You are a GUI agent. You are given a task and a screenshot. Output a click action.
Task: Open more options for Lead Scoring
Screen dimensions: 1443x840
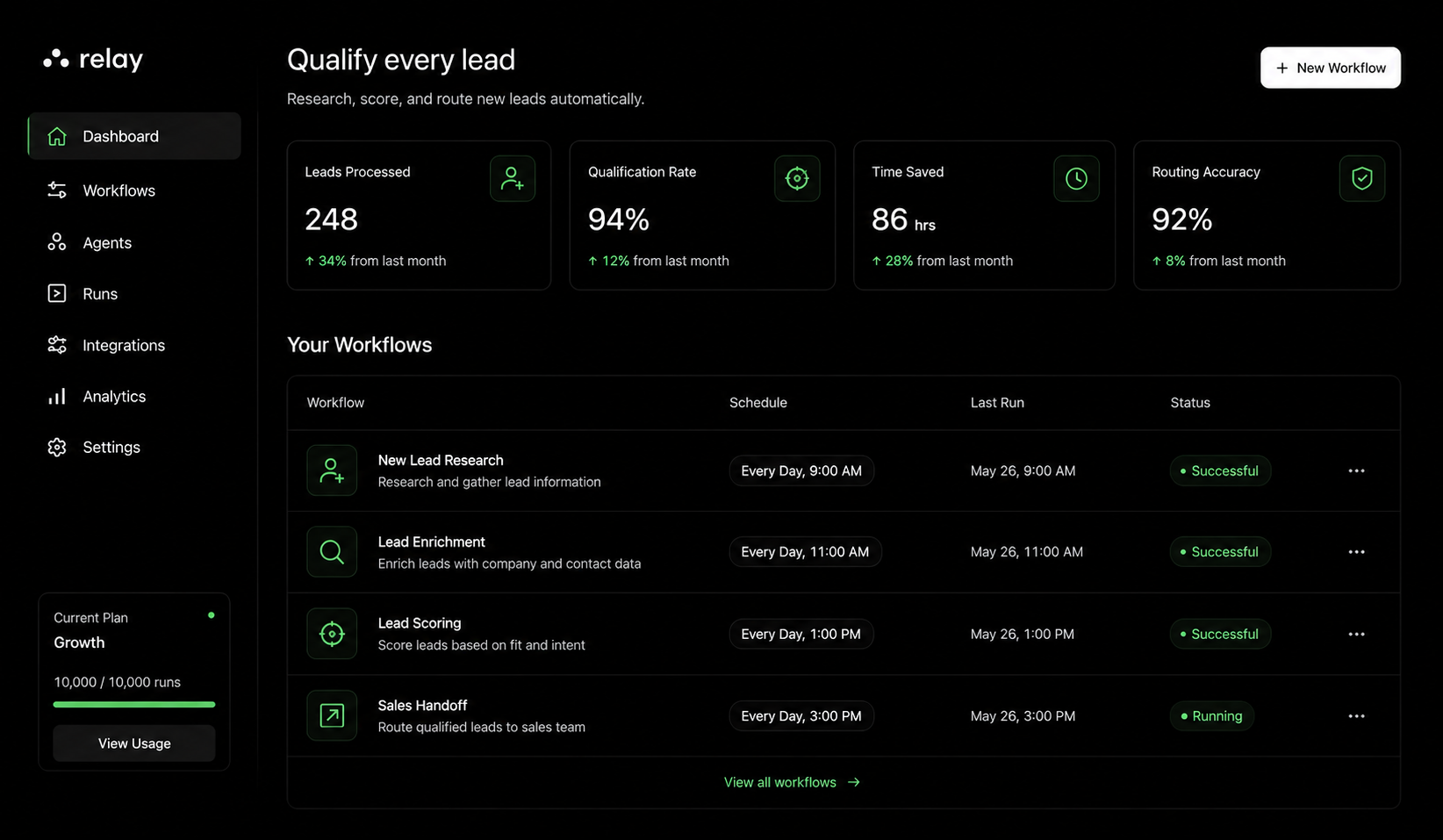point(1356,635)
